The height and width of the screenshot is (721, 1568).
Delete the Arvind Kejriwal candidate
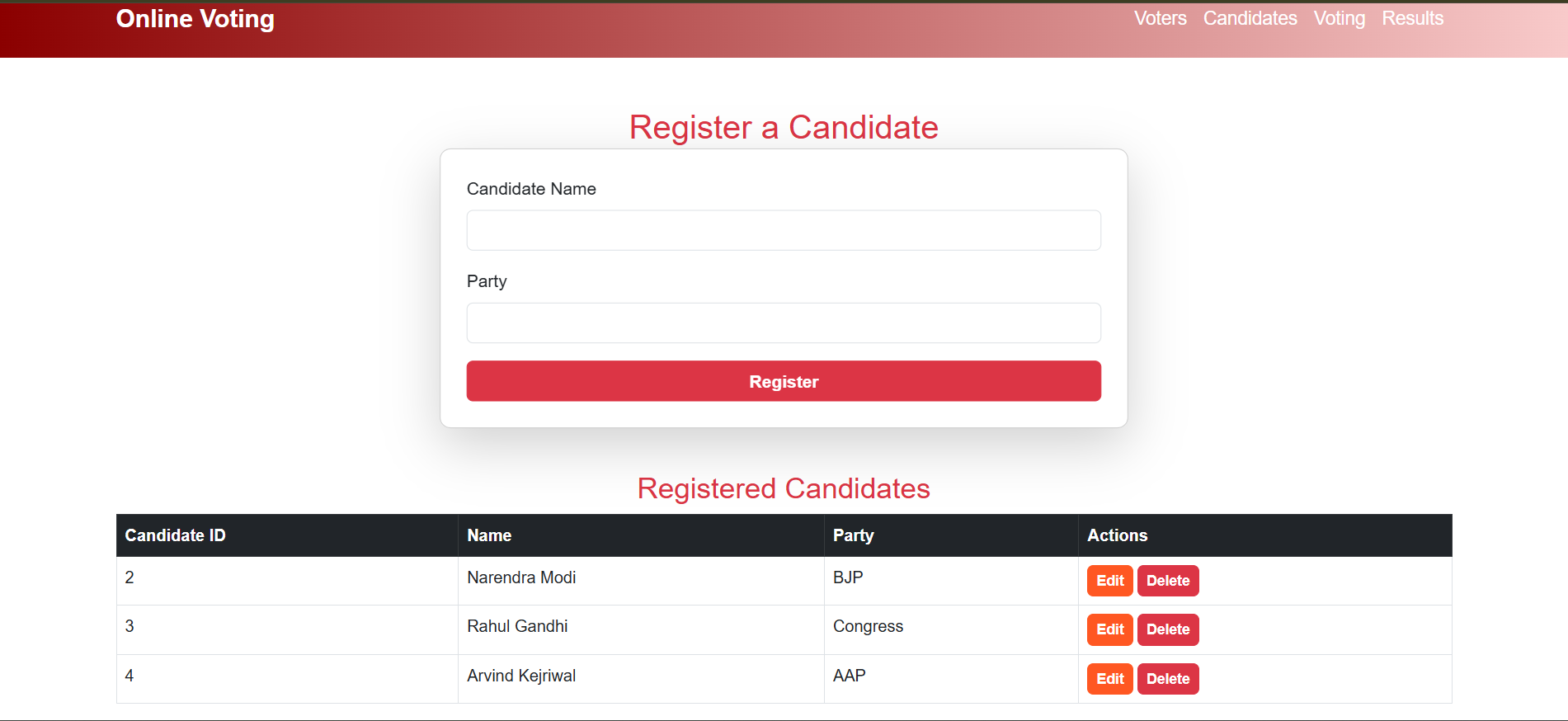[1168, 679]
